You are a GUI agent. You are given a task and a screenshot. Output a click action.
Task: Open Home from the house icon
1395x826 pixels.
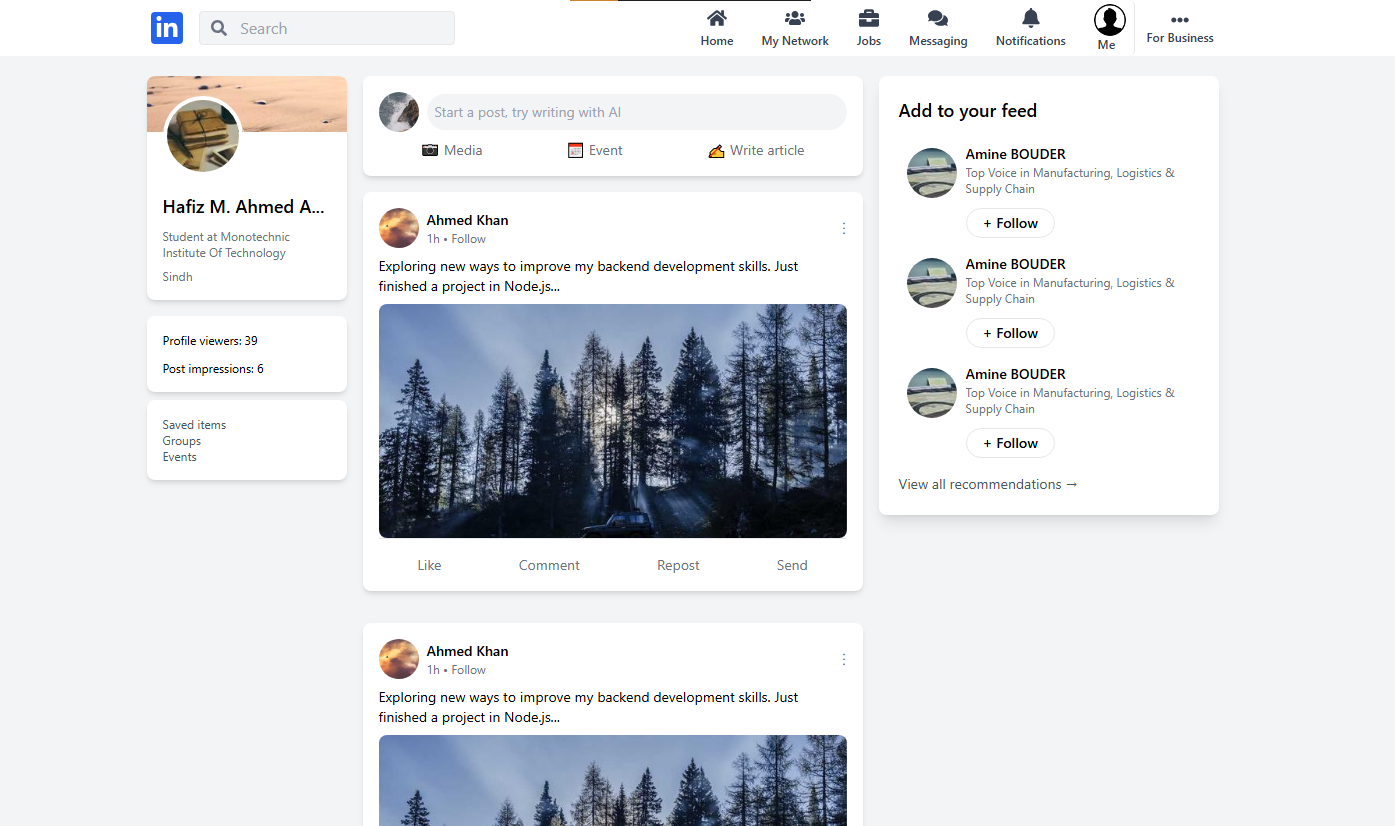717,18
